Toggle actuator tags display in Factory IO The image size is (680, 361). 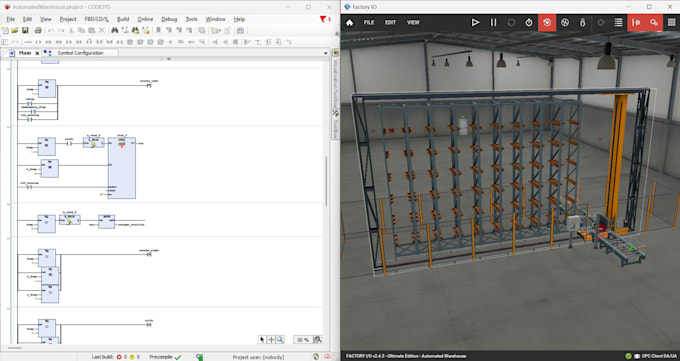click(x=654, y=22)
